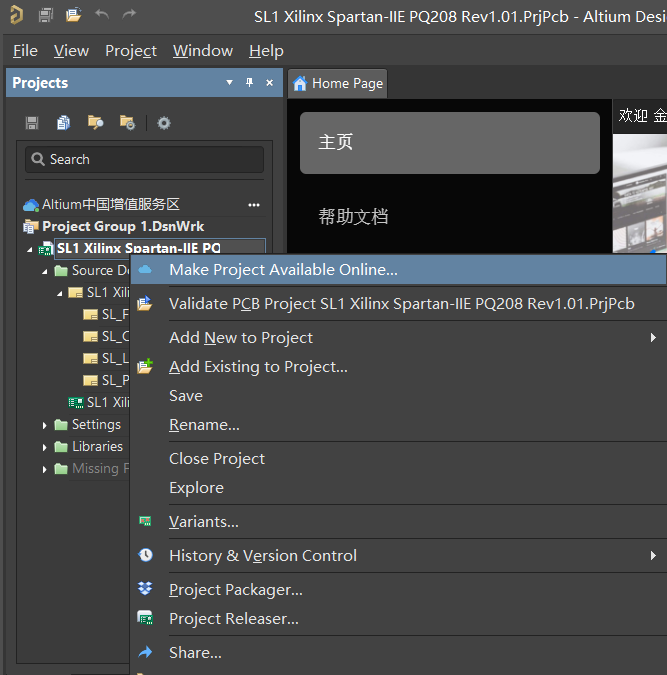Open the Projects panel dropdown arrow

230,83
